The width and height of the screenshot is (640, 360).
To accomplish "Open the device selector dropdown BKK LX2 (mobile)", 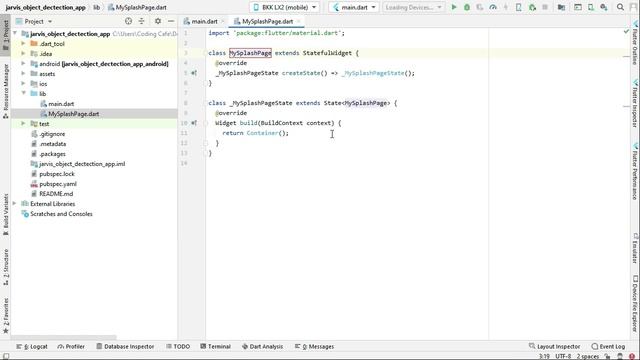I will 284,7.
